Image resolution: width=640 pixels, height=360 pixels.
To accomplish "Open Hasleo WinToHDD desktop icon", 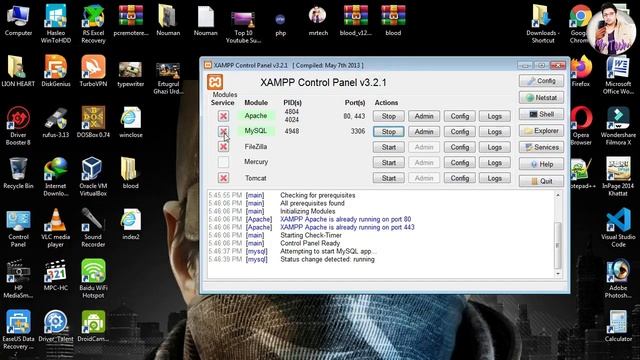I will point(56,24).
